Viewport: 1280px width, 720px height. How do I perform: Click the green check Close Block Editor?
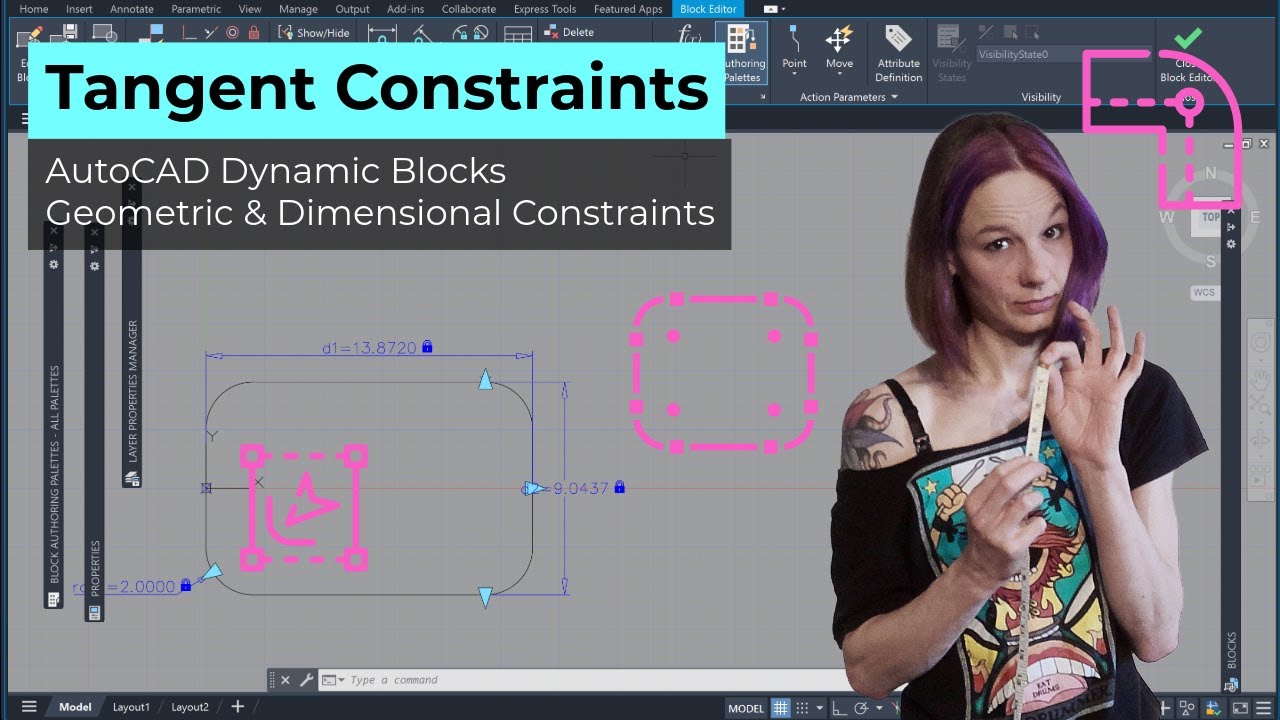point(1188,38)
